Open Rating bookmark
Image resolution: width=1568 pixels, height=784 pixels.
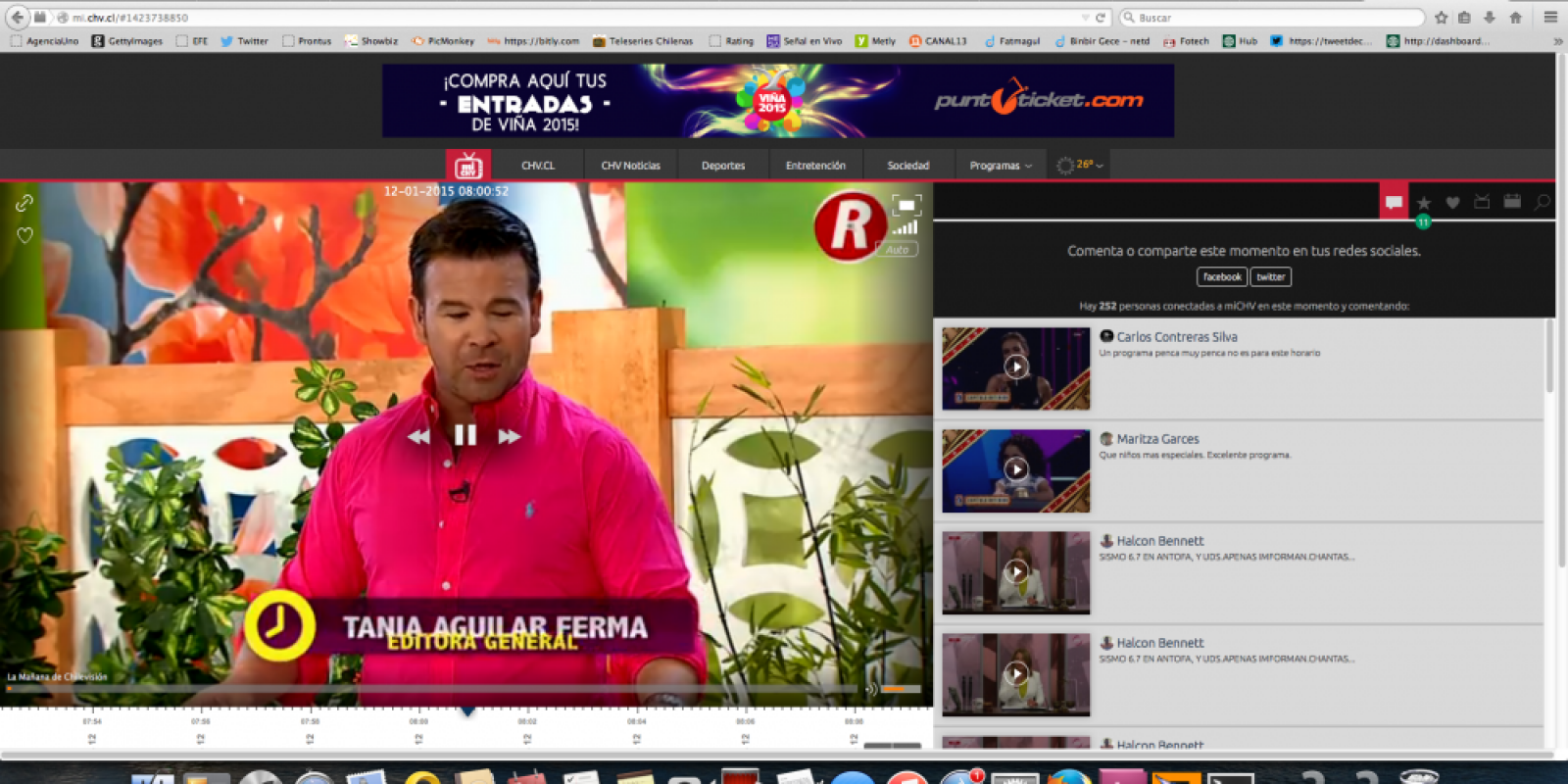(x=731, y=41)
